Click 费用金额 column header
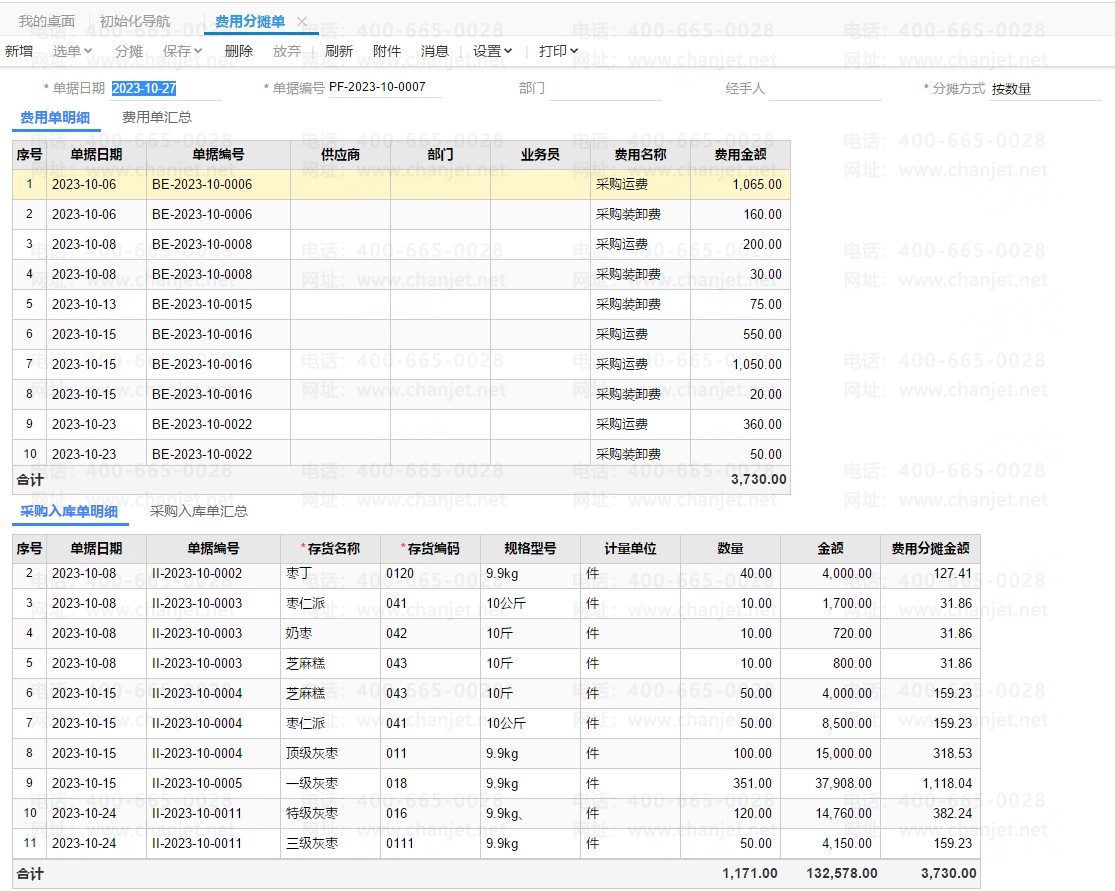This screenshot has width=1115, height=891. coord(740,155)
